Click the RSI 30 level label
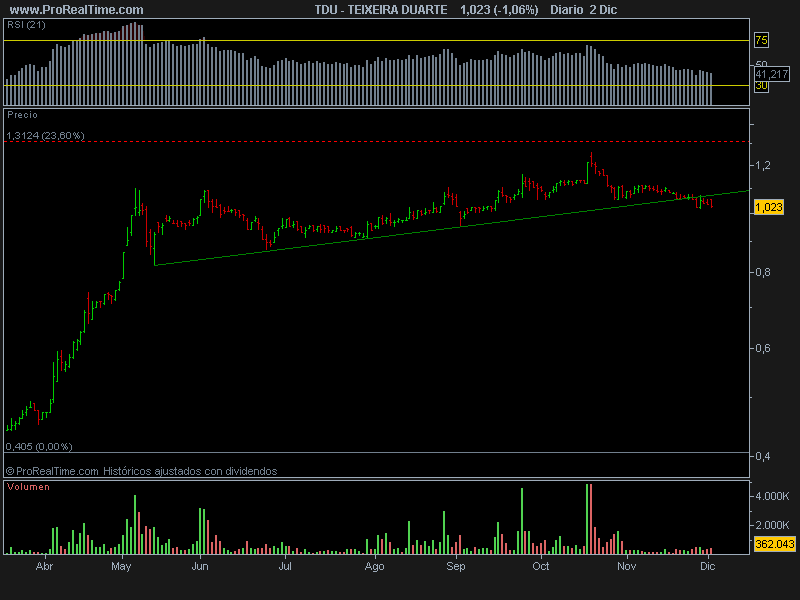Viewport: 800px width, 600px height. coord(761,86)
